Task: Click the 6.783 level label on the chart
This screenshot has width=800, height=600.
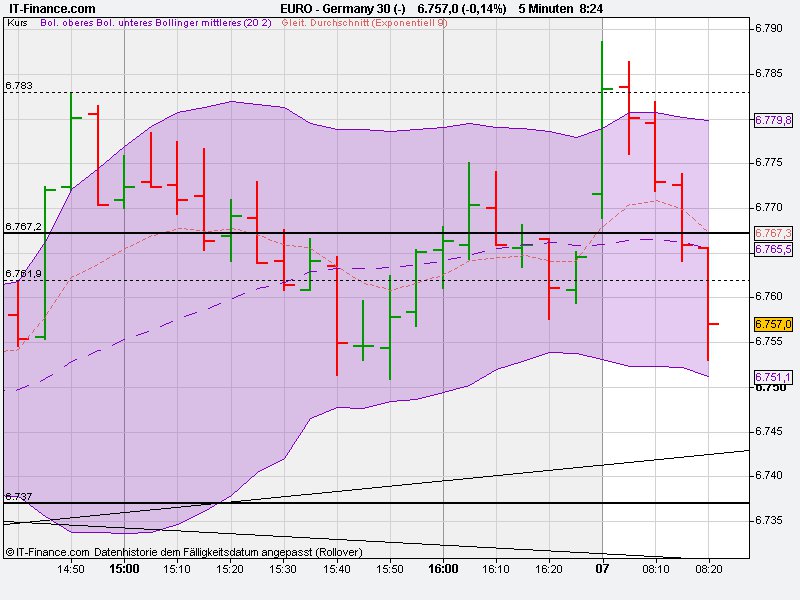Action: click(18, 84)
